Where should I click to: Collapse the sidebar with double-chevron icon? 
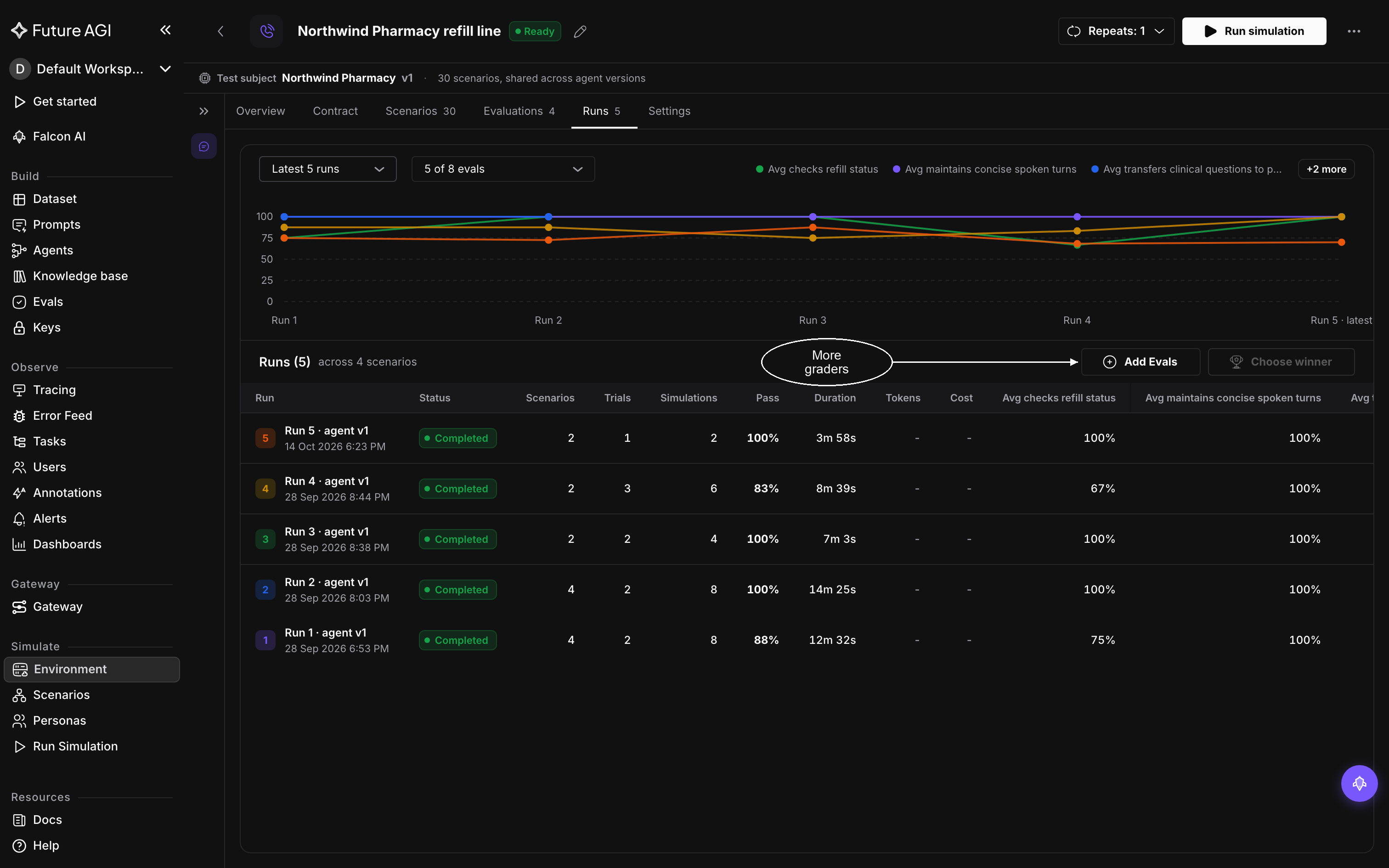coord(165,30)
